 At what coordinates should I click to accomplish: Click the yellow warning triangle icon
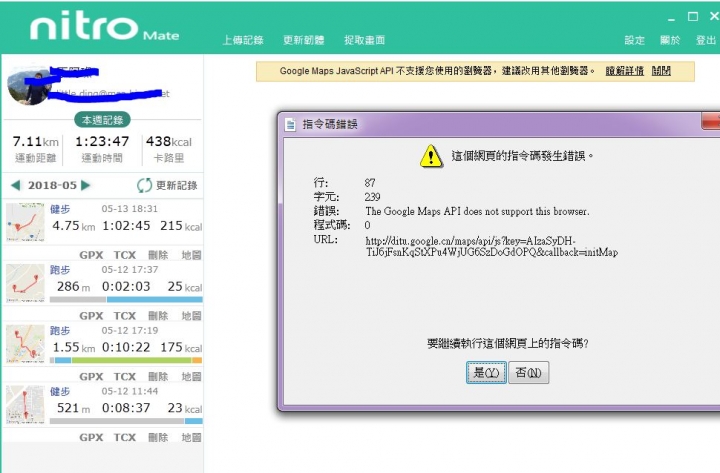(x=431, y=156)
